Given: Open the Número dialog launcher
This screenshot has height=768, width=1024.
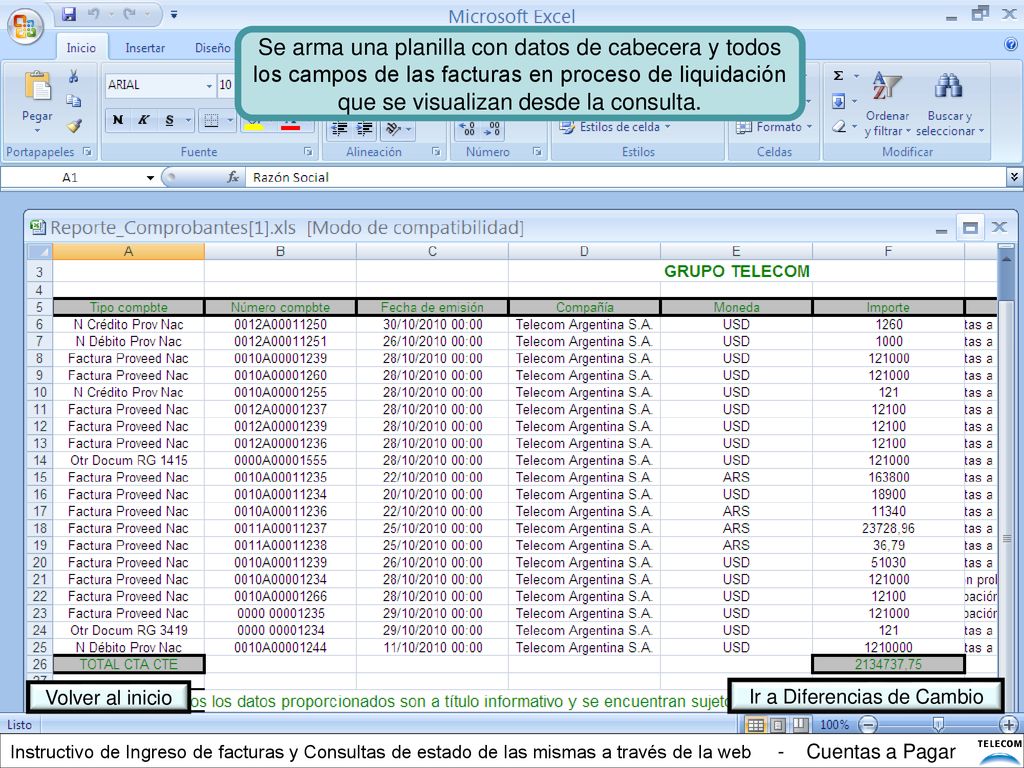Looking at the screenshot, I should pos(537,152).
